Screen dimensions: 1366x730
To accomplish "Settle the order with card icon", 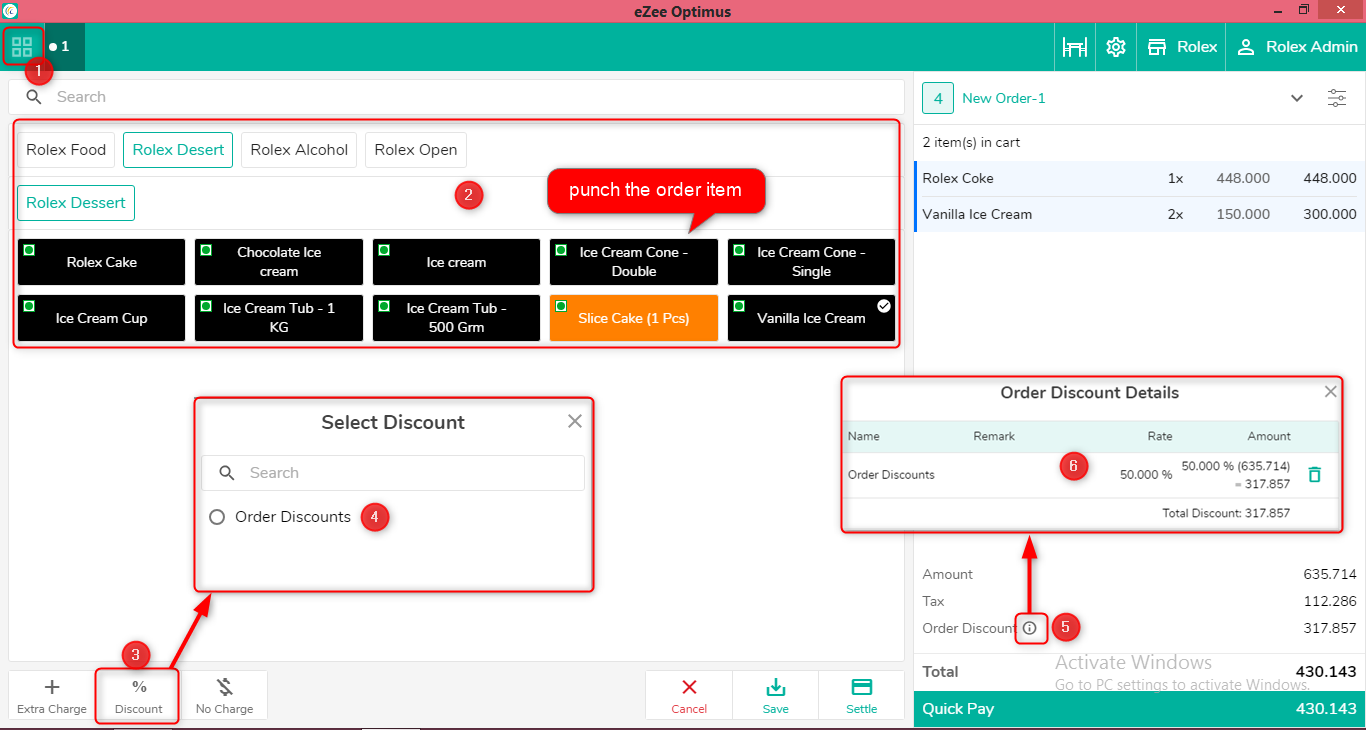I will 861,696.
